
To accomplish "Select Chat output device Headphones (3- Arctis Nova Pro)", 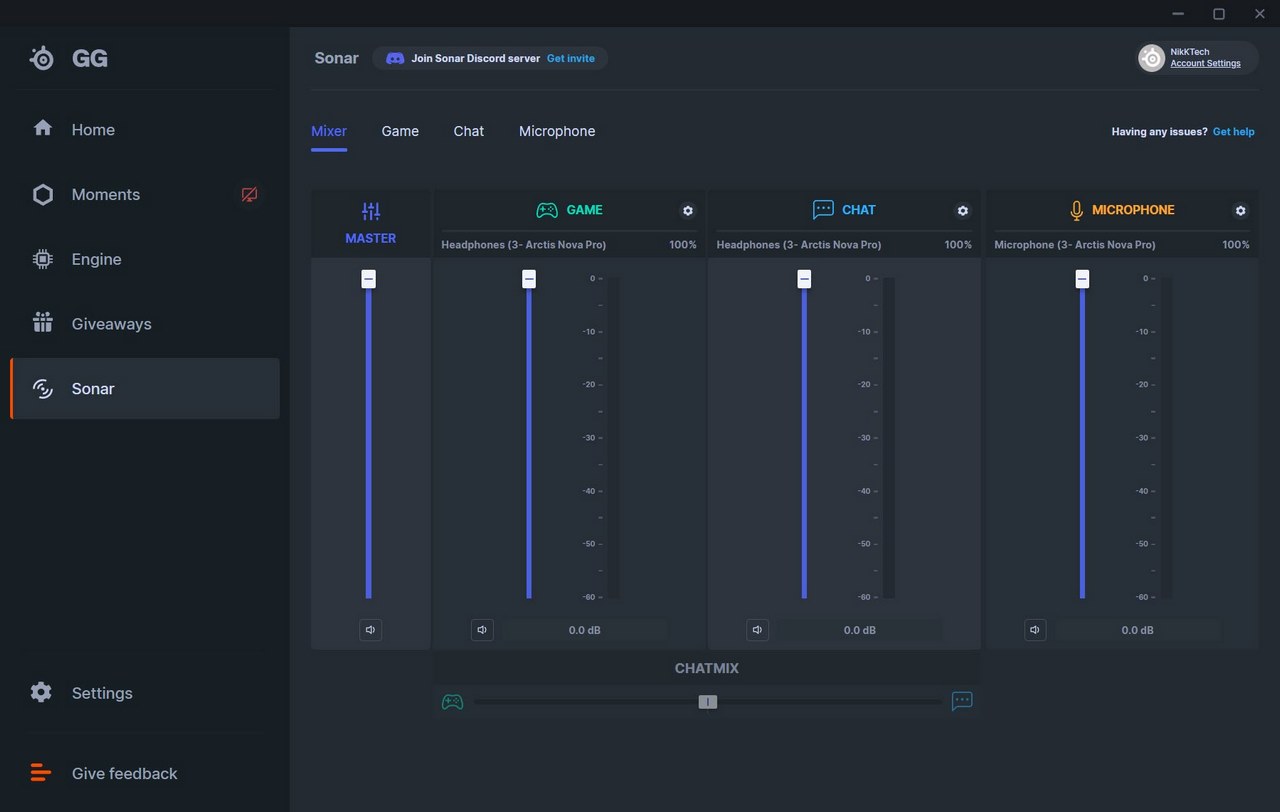I will pyautogui.click(x=799, y=245).
